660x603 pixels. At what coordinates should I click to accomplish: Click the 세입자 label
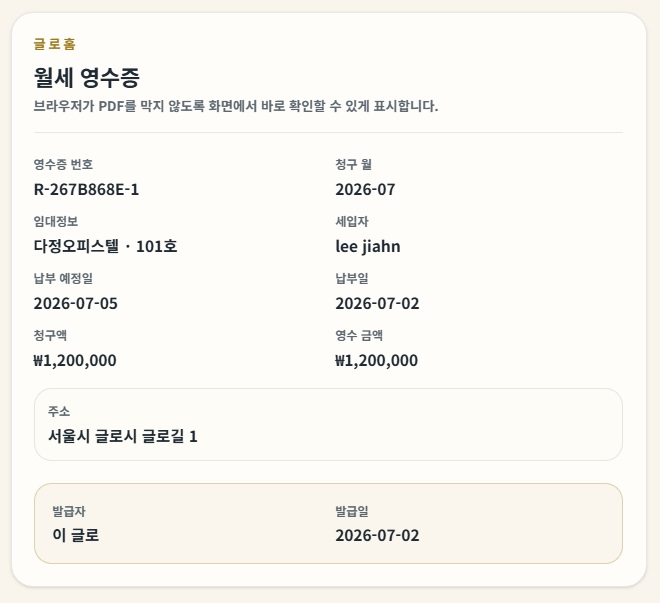(x=352, y=221)
